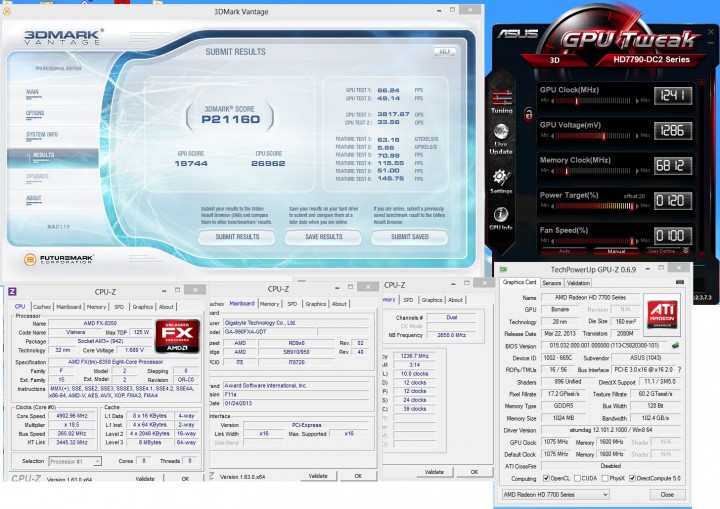Click the Close button in GPU-Z

pyautogui.click(x=667, y=495)
